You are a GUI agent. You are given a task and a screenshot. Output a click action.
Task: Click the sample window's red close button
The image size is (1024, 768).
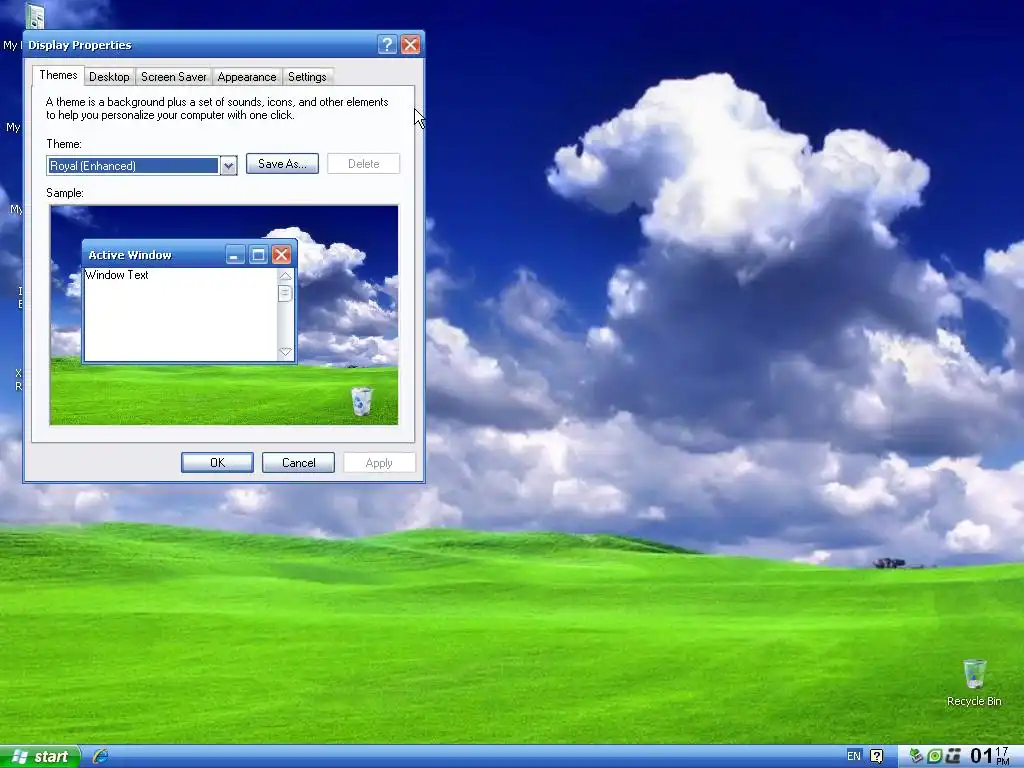281,255
